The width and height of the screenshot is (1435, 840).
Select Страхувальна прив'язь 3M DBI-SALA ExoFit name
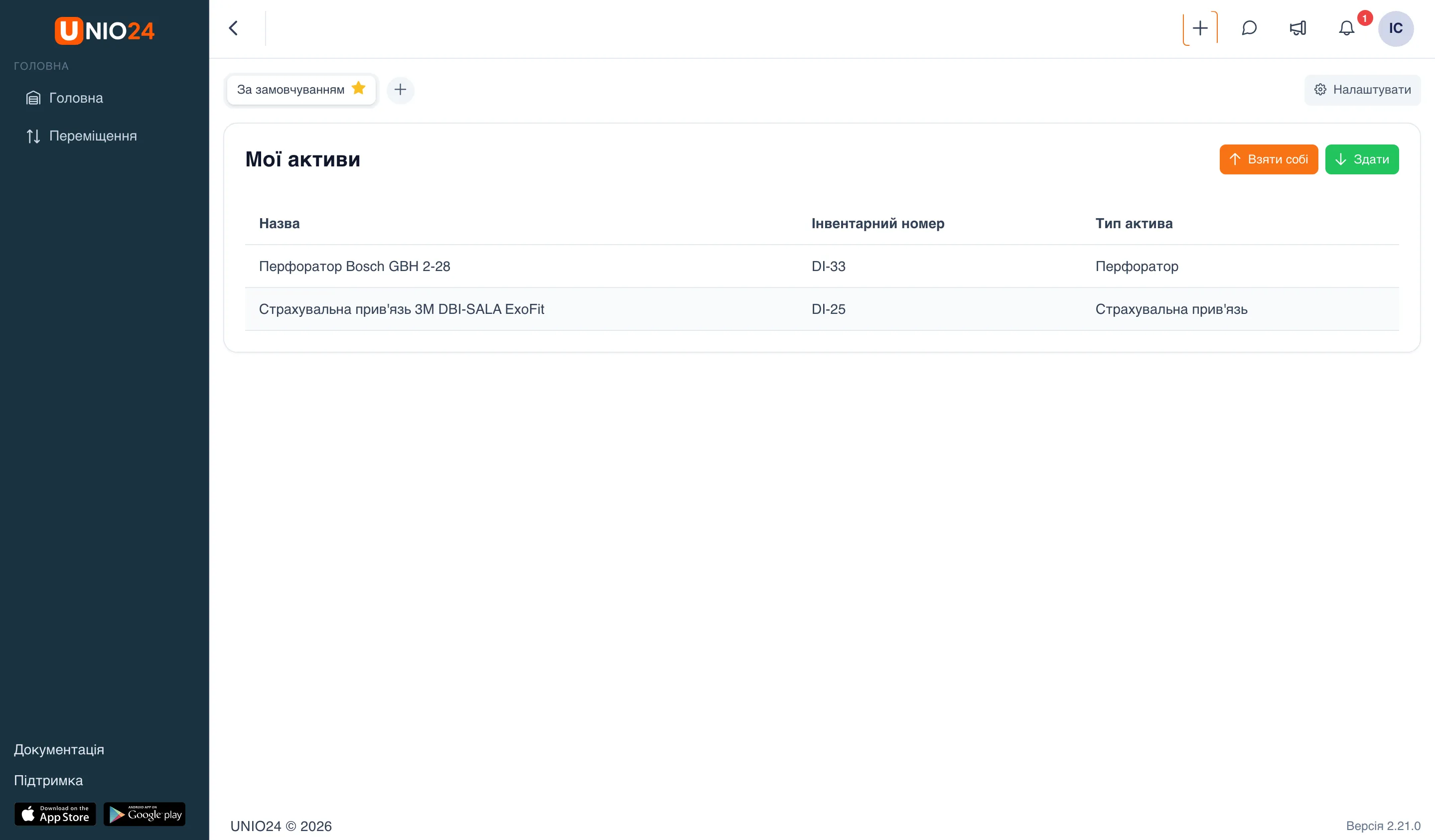[x=402, y=309]
